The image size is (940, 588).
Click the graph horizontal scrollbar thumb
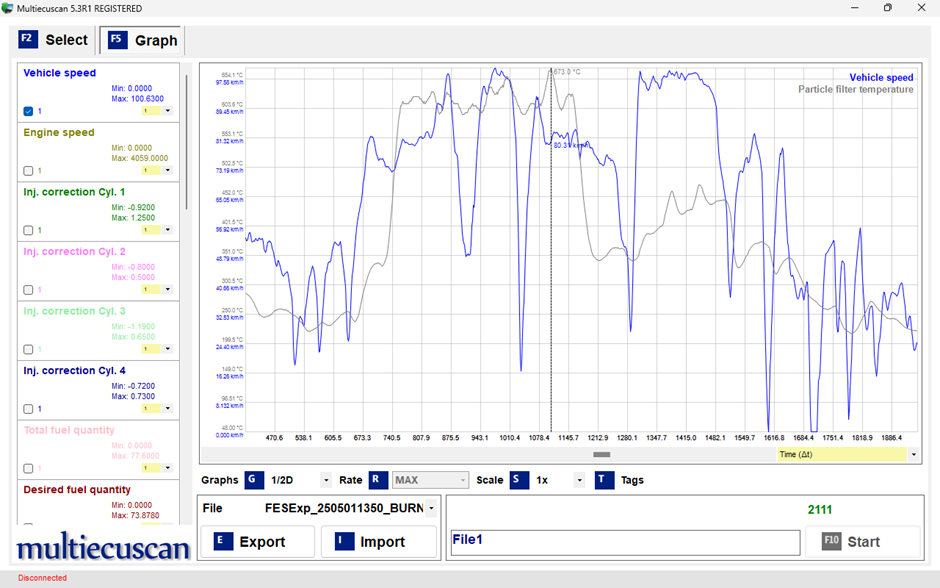[x=602, y=454]
